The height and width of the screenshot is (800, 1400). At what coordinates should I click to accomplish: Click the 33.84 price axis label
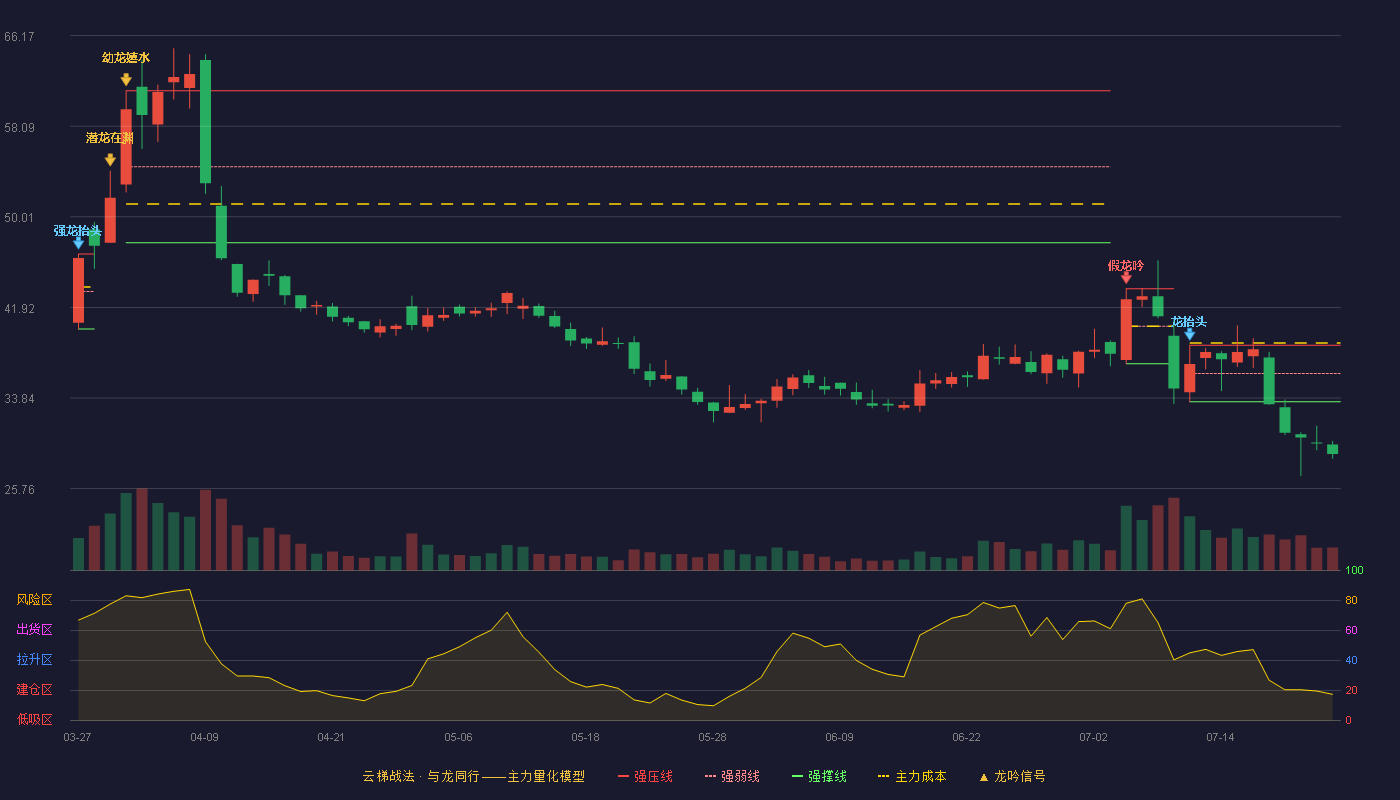[x=19, y=399]
